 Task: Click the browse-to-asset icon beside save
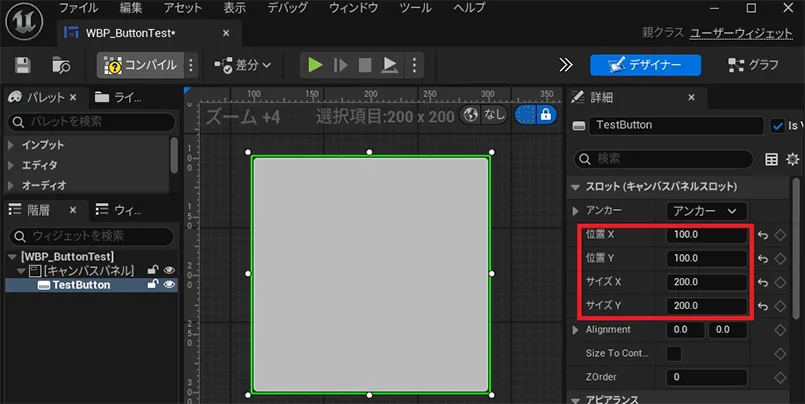61,65
